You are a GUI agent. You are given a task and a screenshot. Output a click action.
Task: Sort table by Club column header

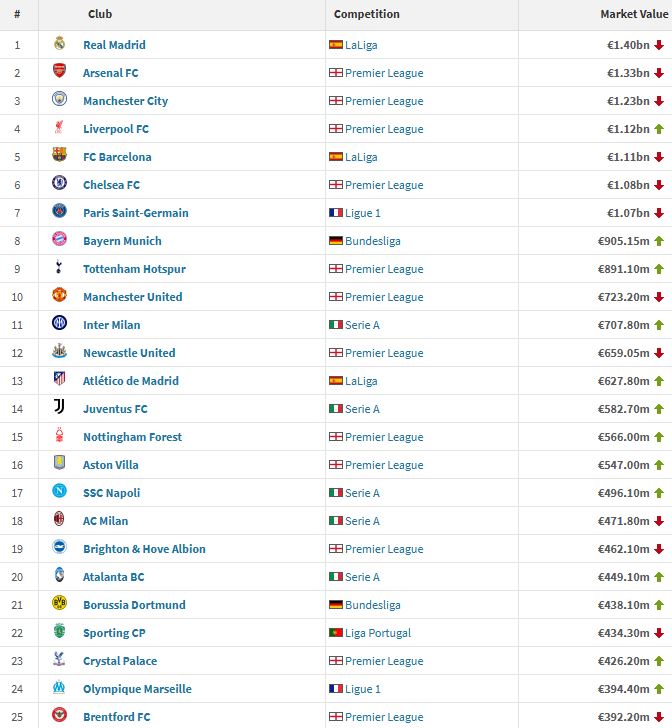click(x=100, y=14)
